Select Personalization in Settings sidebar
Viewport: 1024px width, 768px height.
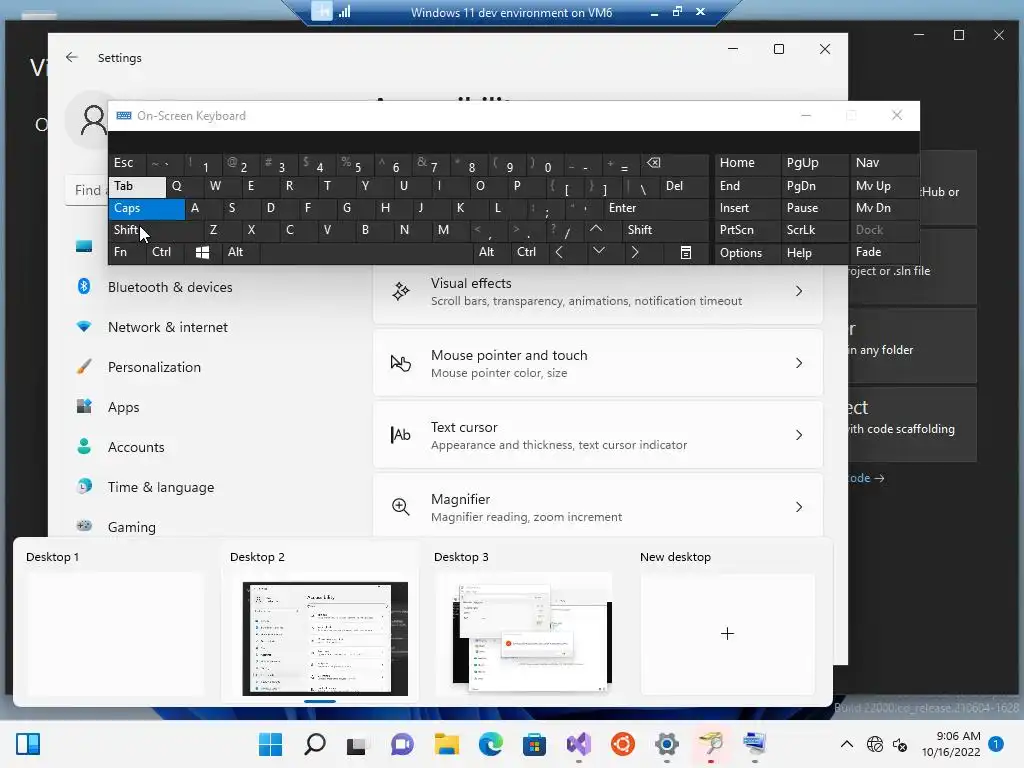[154, 367]
